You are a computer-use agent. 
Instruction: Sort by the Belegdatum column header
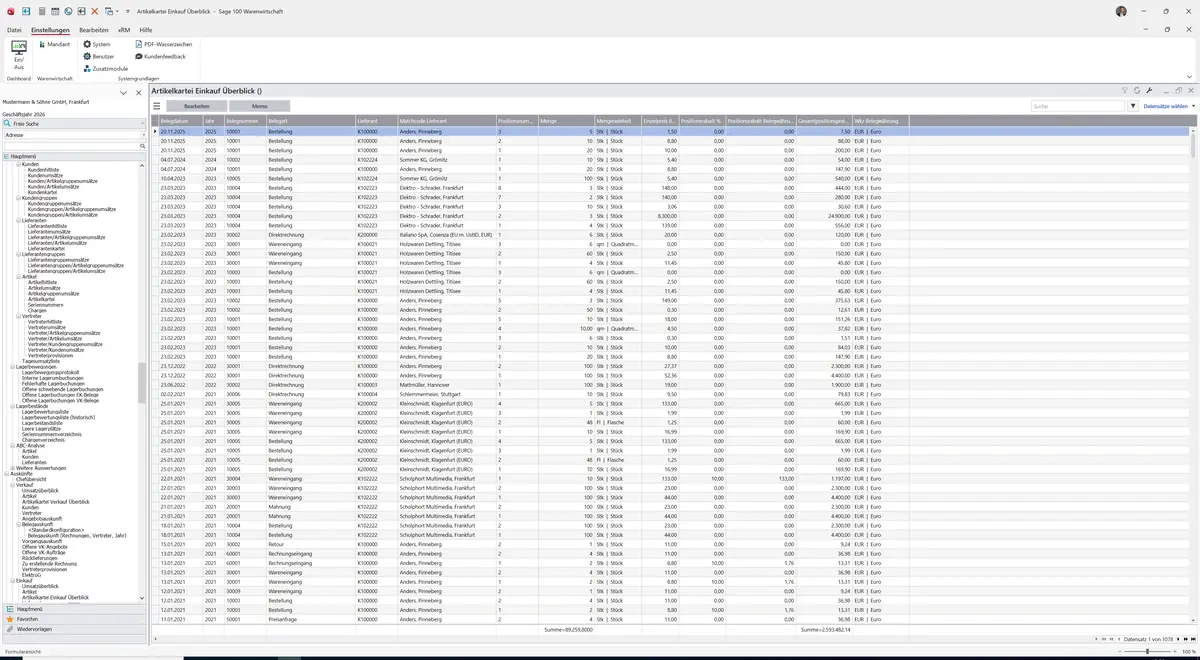pyautogui.click(x=180, y=121)
